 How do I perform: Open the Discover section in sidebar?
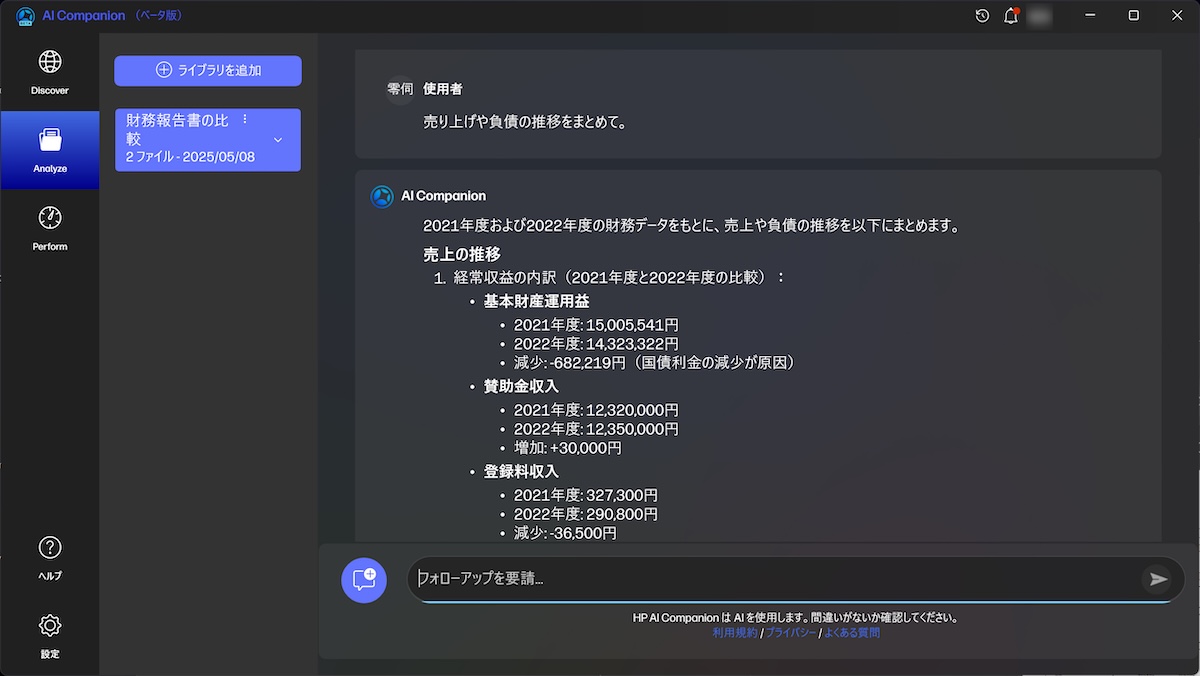[50, 71]
